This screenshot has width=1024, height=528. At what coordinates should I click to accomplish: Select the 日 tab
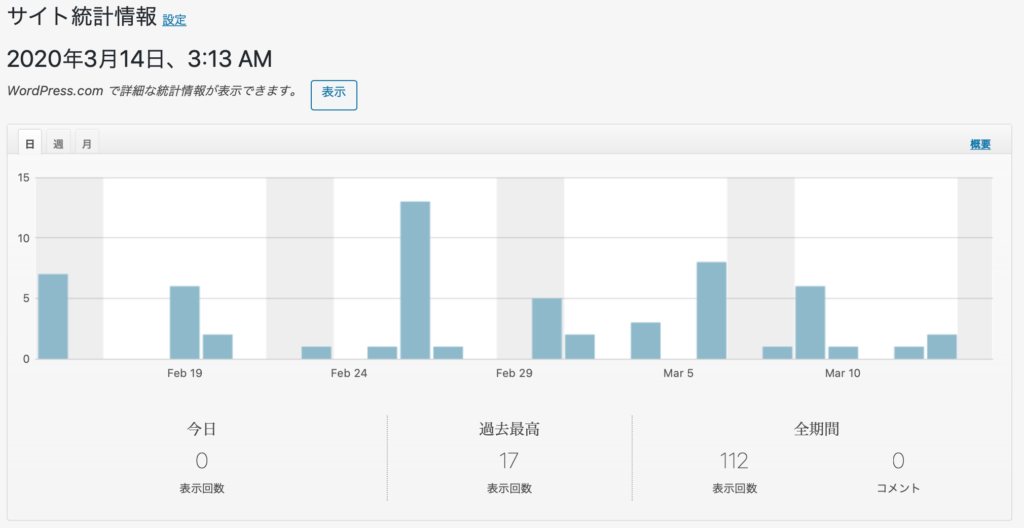coord(30,144)
